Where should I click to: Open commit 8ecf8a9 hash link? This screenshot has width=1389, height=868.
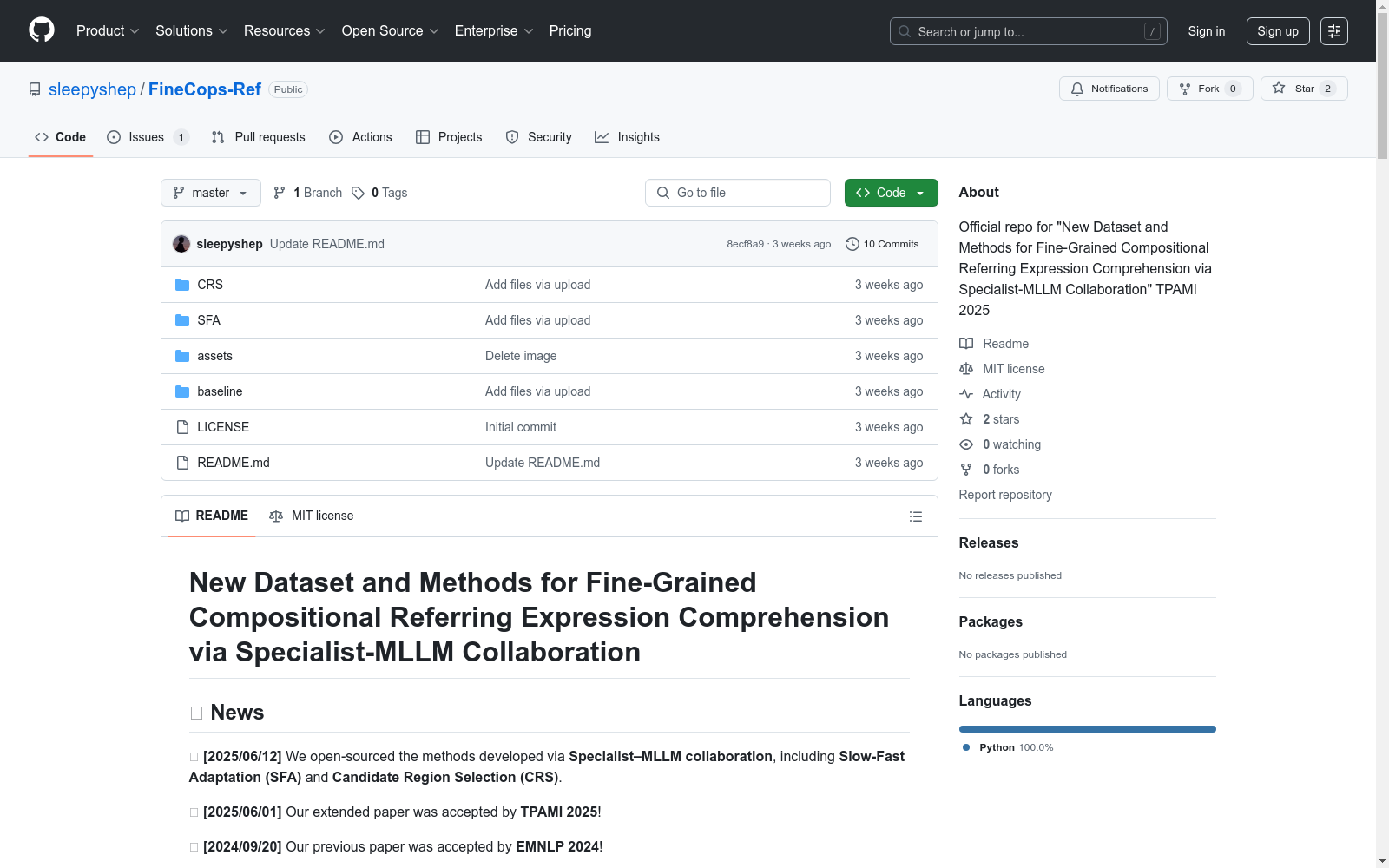click(746, 244)
